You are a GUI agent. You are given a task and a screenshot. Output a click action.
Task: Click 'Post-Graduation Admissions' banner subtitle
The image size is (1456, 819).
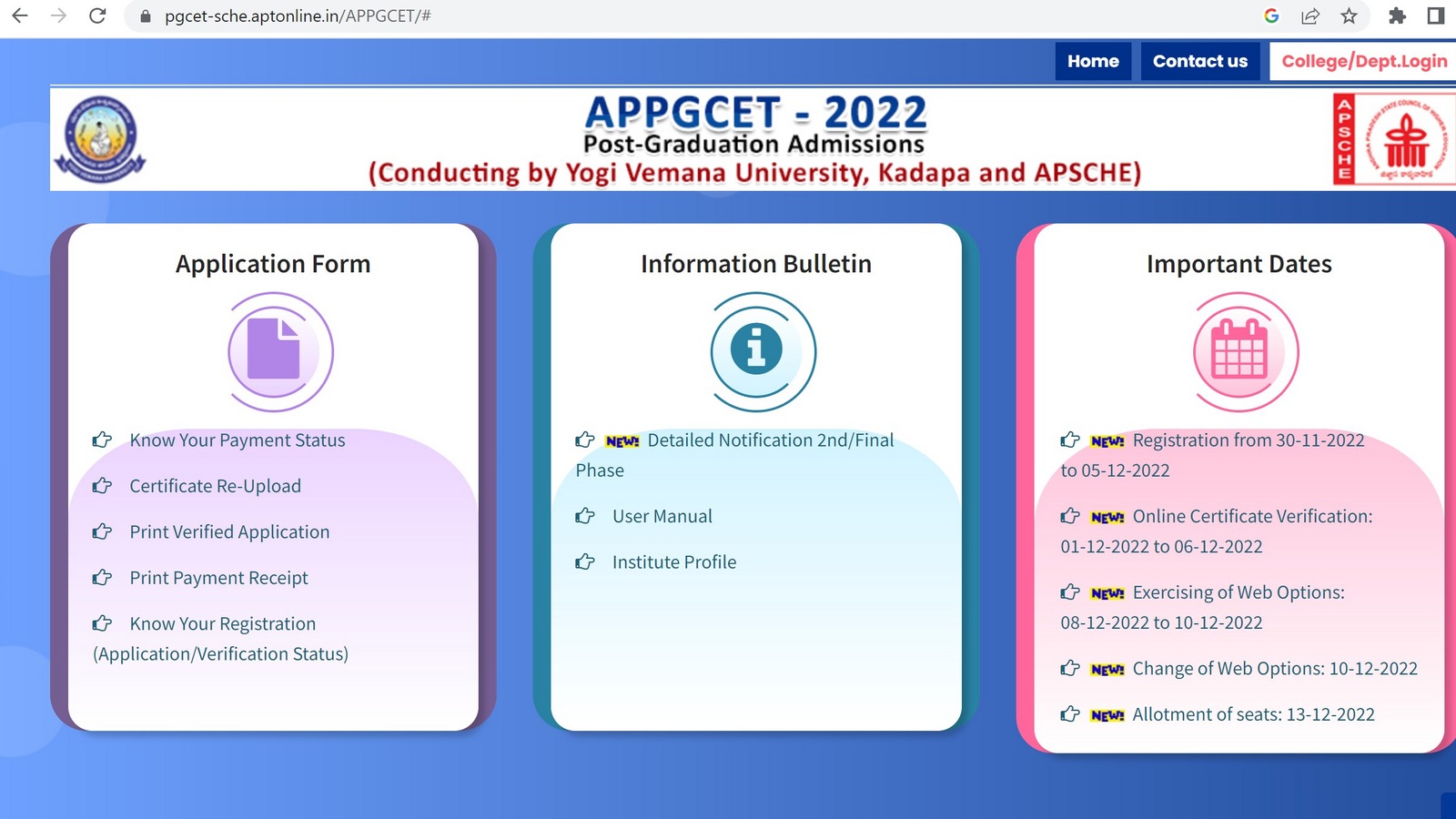[x=753, y=145]
